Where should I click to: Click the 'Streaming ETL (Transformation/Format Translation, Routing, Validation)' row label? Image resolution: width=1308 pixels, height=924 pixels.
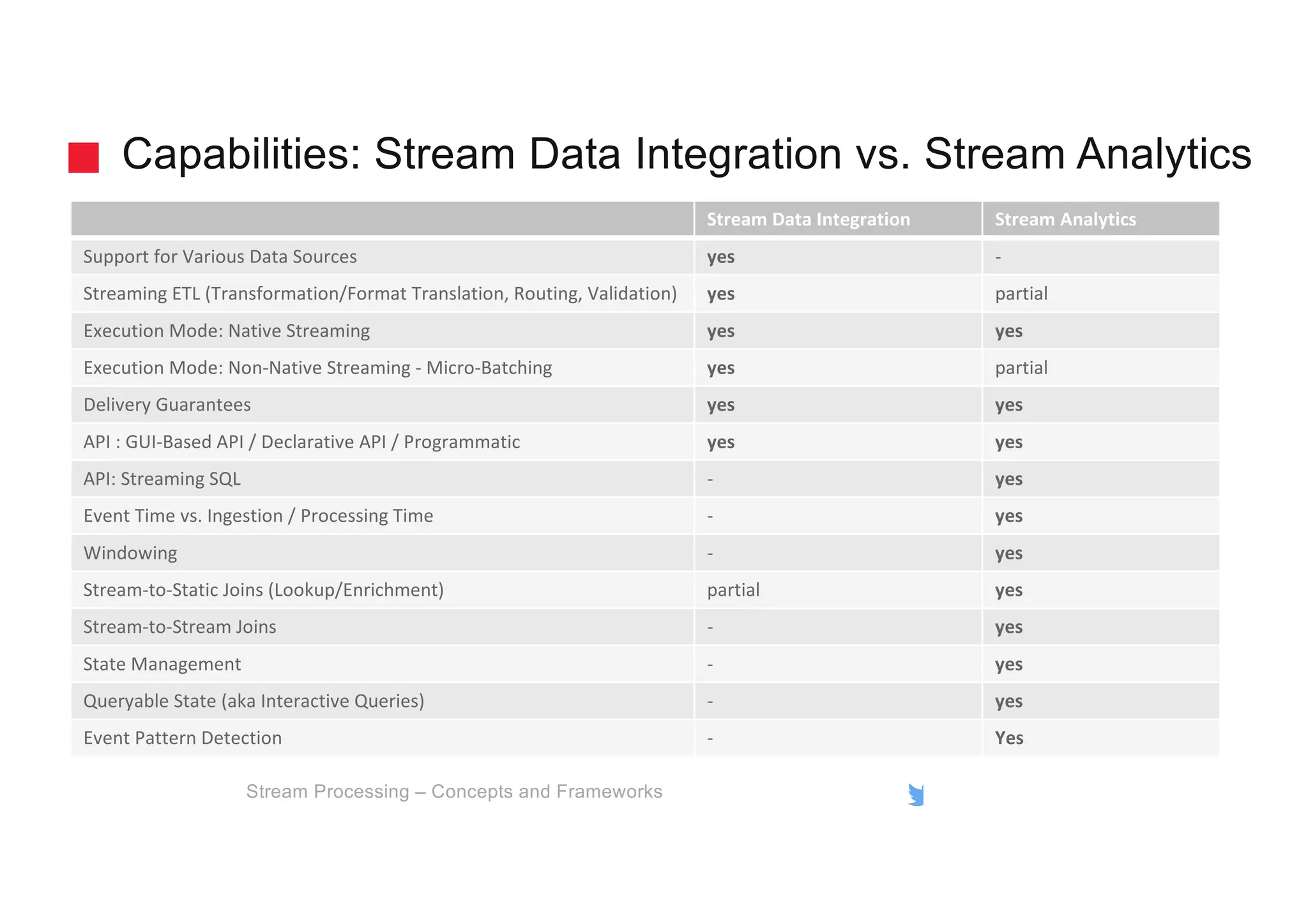(x=380, y=294)
